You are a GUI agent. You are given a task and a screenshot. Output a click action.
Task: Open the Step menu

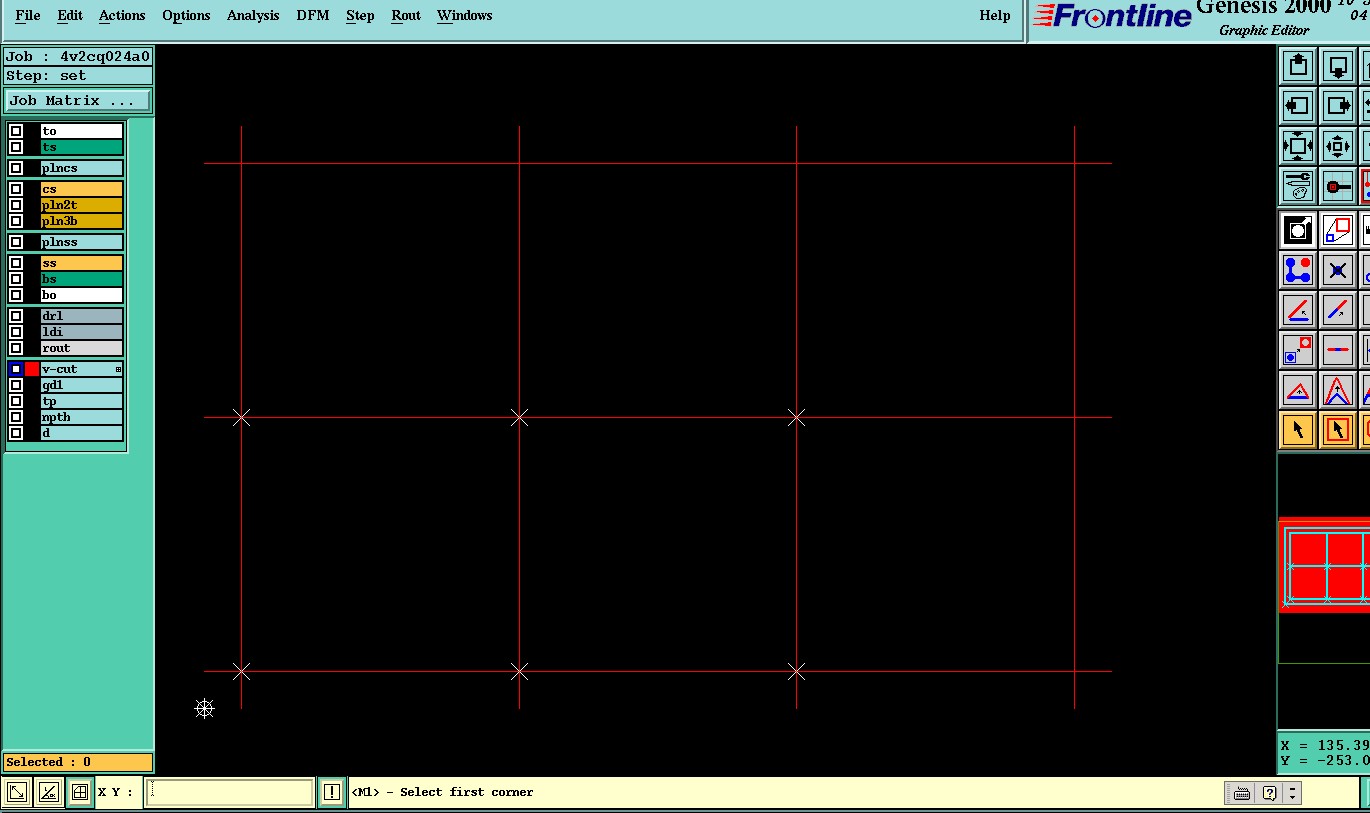tap(360, 15)
